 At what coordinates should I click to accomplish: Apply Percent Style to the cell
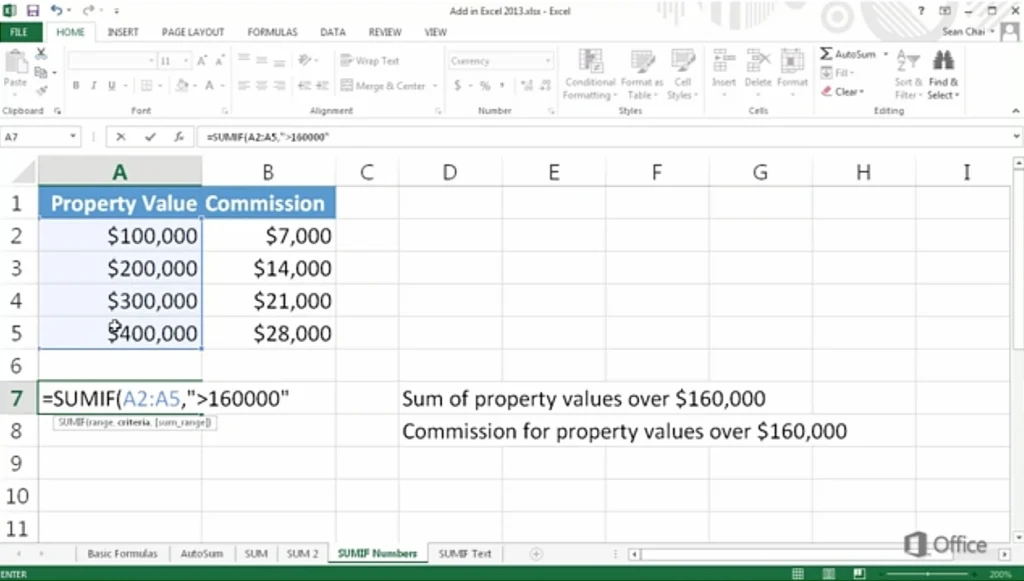tap(485, 86)
